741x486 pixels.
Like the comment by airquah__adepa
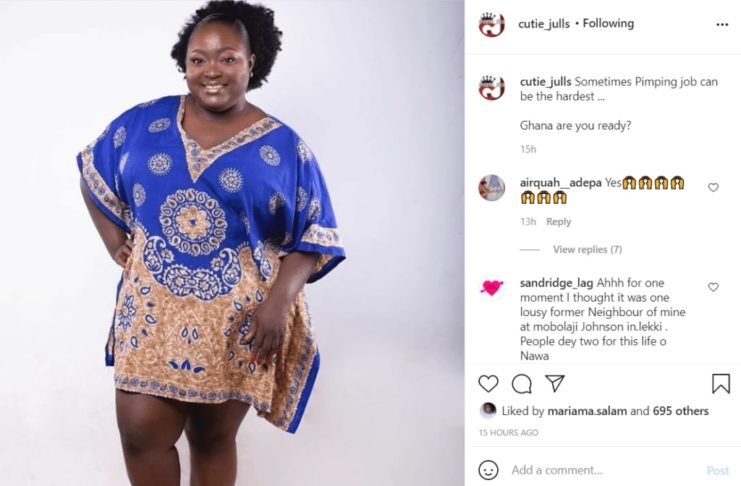click(x=713, y=188)
